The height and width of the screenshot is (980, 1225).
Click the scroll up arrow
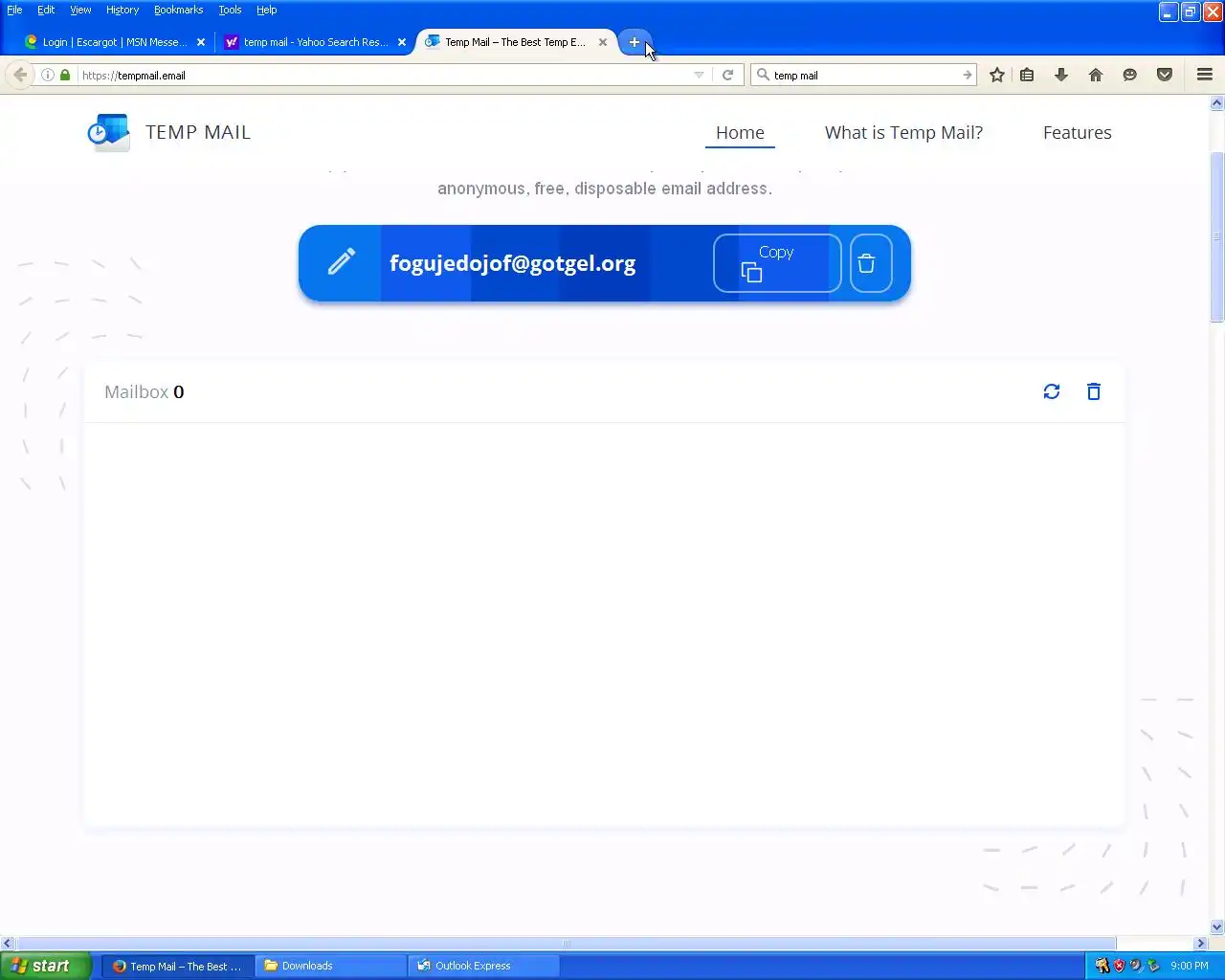pyautogui.click(x=1217, y=102)
